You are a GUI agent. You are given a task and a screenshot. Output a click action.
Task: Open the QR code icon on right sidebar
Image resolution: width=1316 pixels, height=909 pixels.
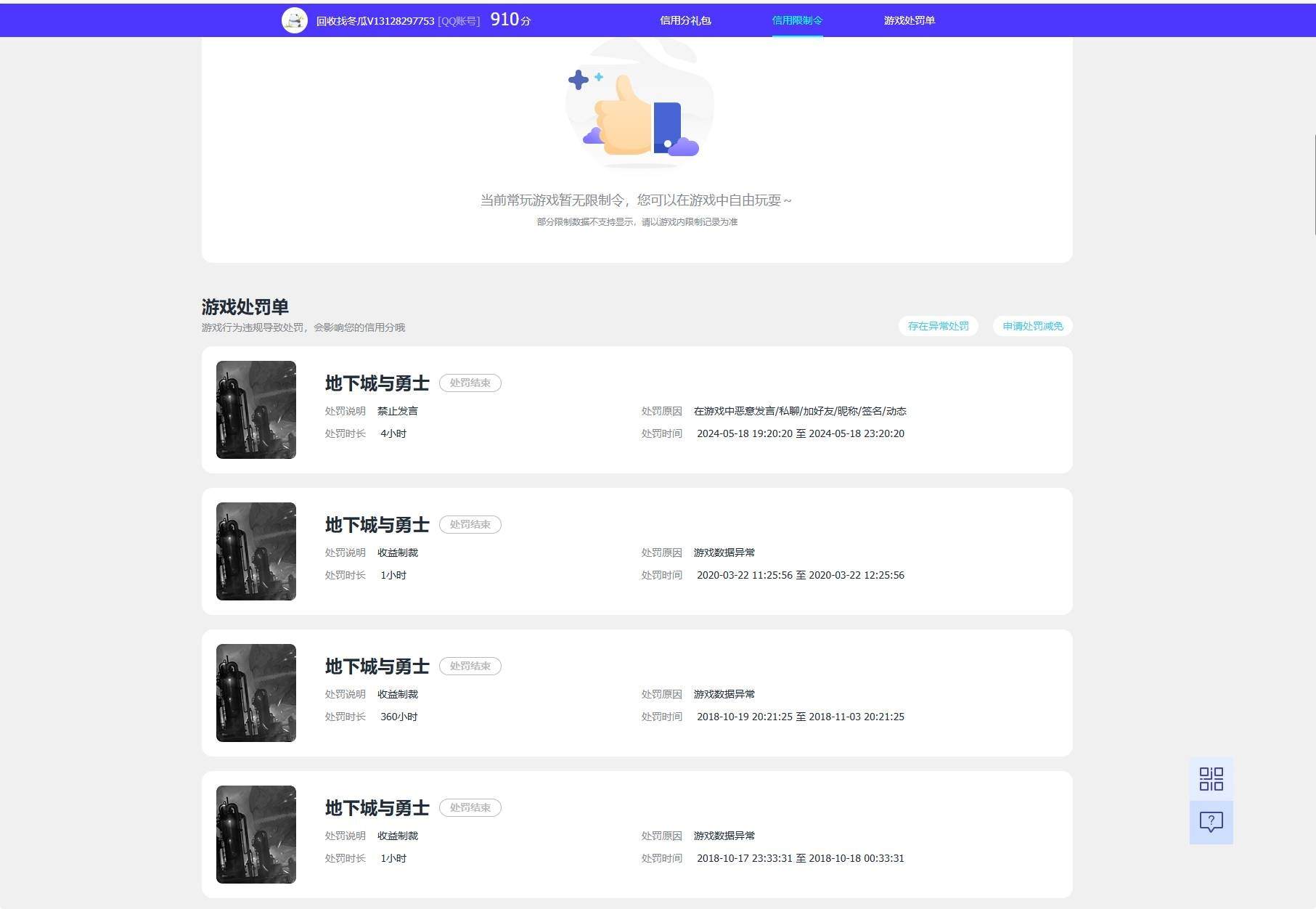pos(1211,779)
